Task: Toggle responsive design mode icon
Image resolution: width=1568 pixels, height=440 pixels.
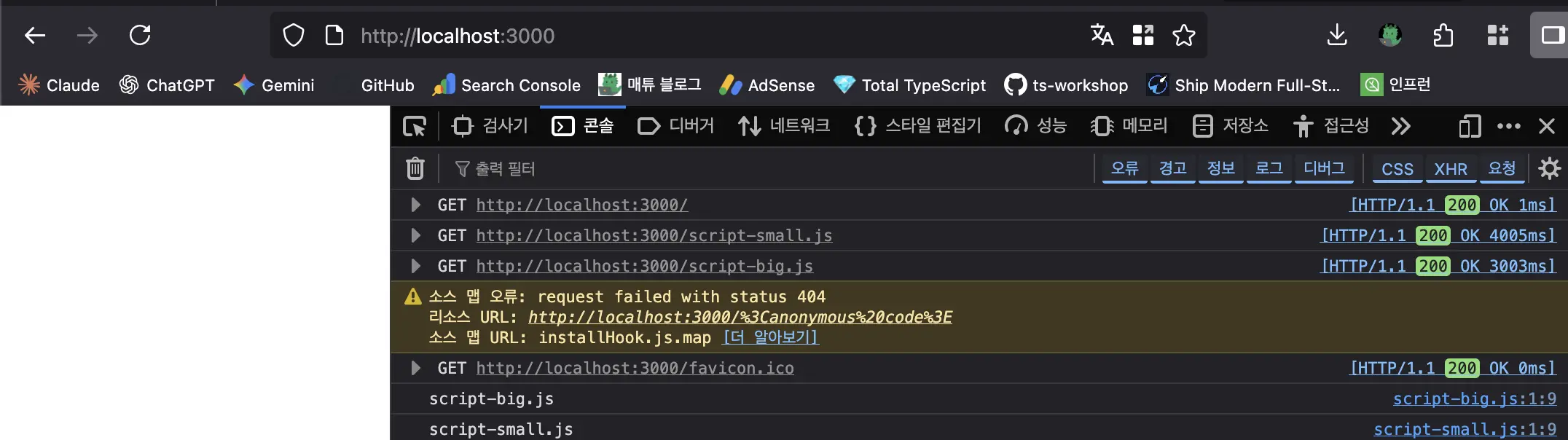Action: pos(1470,126)
